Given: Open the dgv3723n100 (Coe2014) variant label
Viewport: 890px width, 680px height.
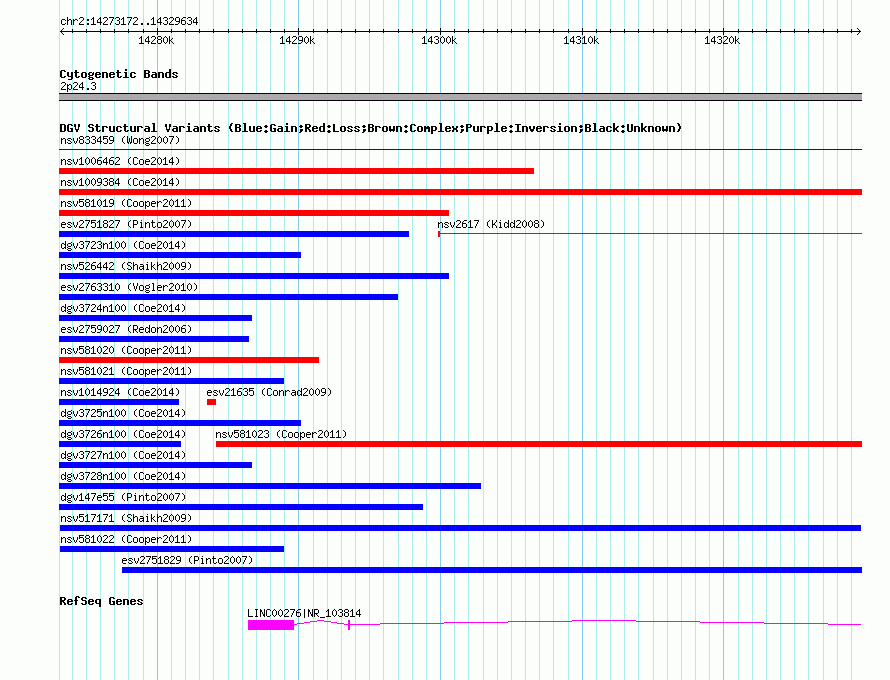Looking at the screenshot, I should point(123,245).
